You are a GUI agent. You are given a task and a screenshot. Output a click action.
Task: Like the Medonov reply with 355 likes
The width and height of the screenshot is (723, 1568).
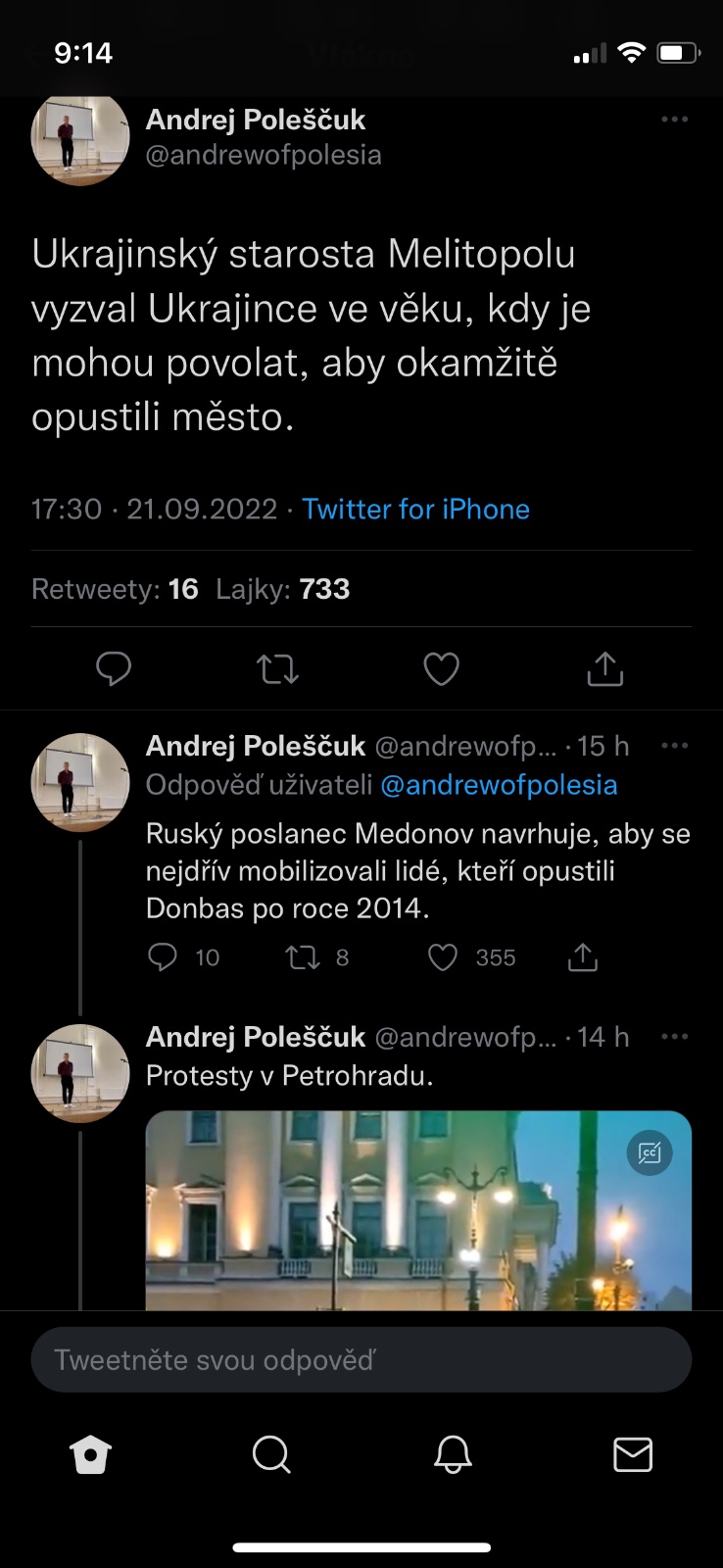point(443,957)
